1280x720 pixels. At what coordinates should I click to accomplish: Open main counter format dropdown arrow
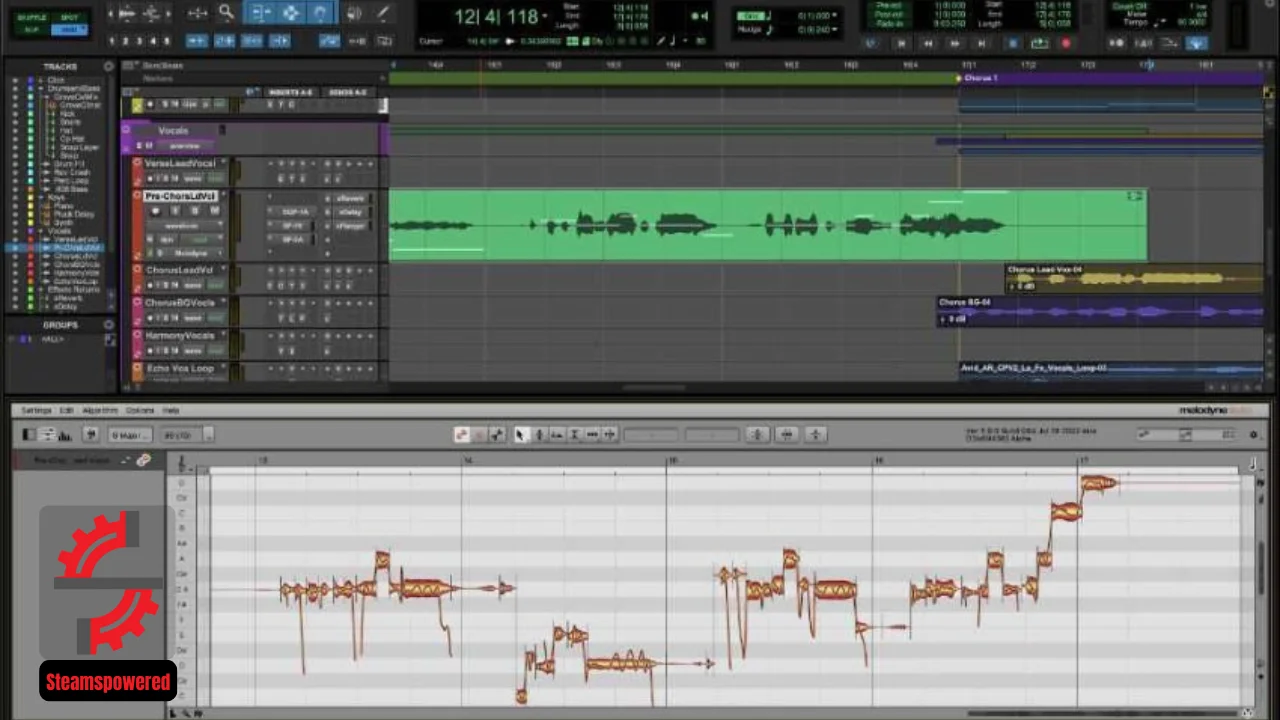pyautogui.click(x=545, y=17)
